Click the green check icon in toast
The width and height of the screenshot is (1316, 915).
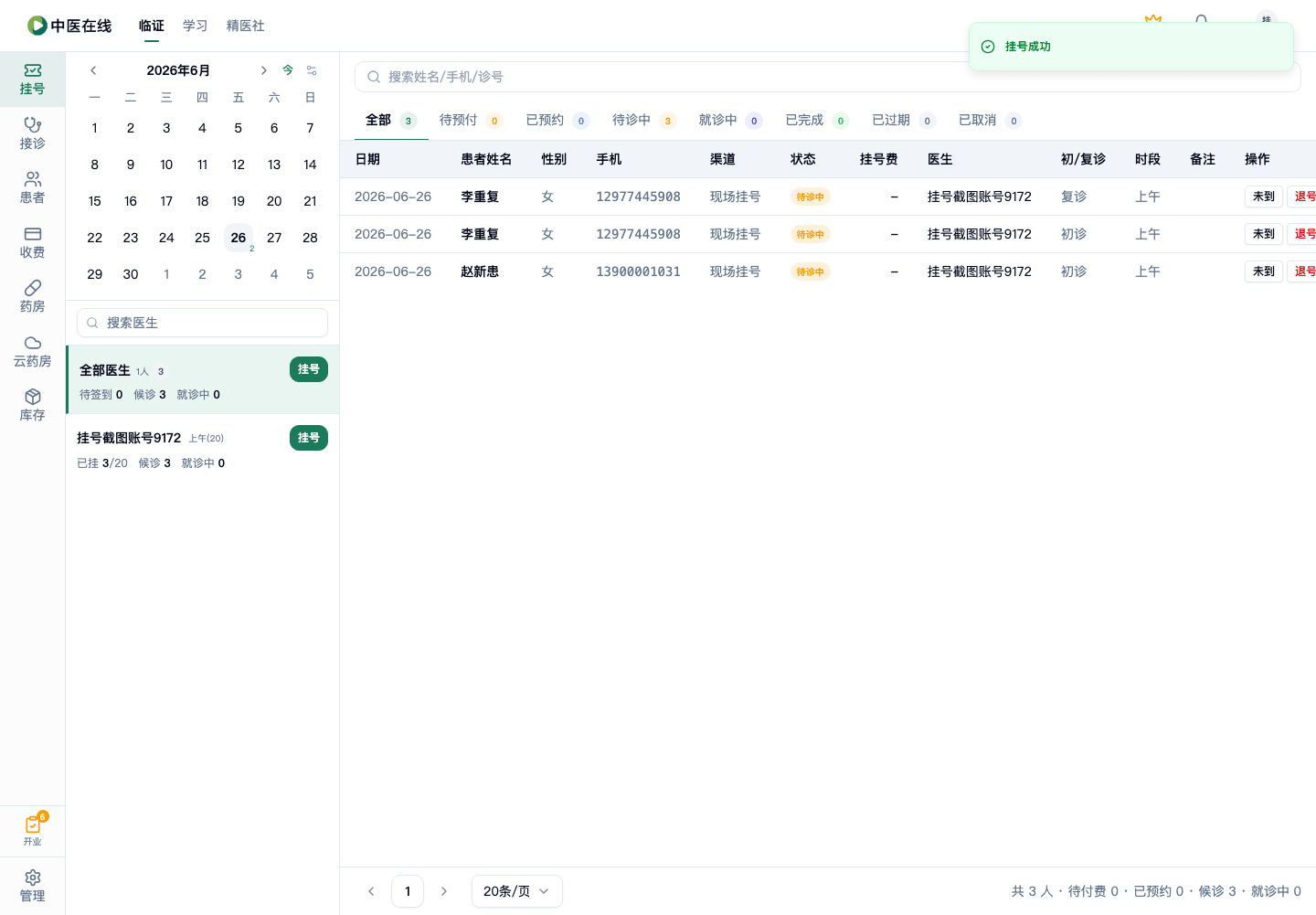[988, 47]
